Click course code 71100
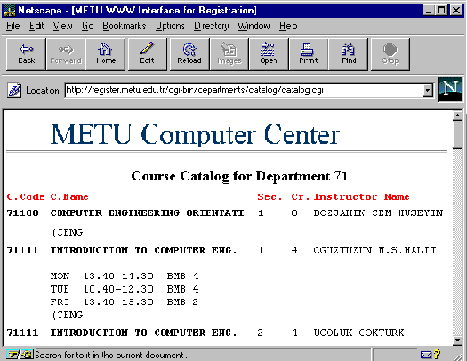 [x=23, y=213]
